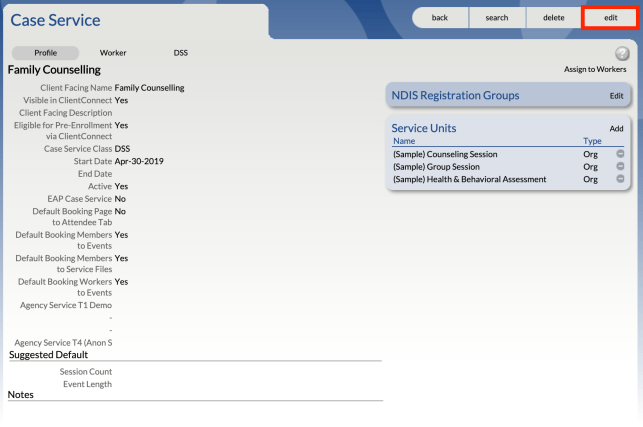This screenshot has width=643, height=427.
Task: Open the DSS tab
Action: coord(180,53)
